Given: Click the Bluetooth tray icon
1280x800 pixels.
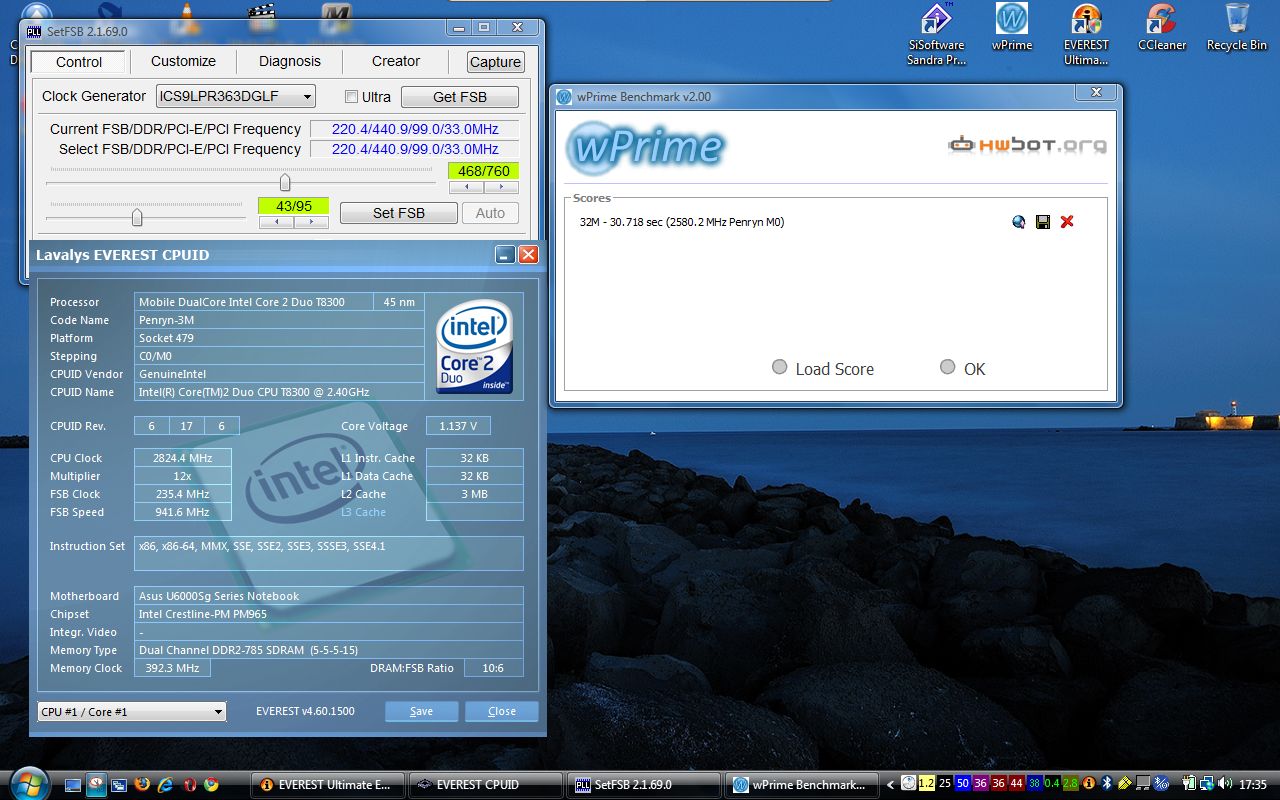Looking at the screenshot, I should 1107,784.
